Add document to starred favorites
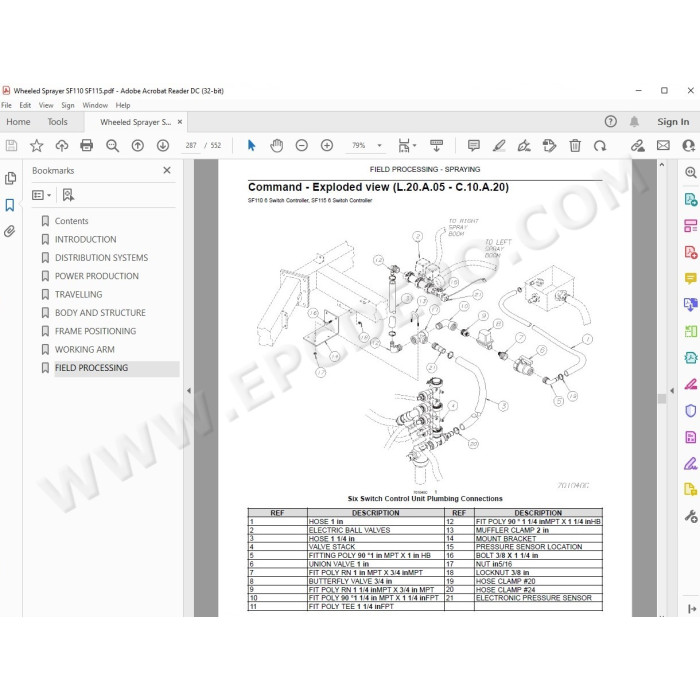This screenshot has height=700, width=700. point(37,146)
